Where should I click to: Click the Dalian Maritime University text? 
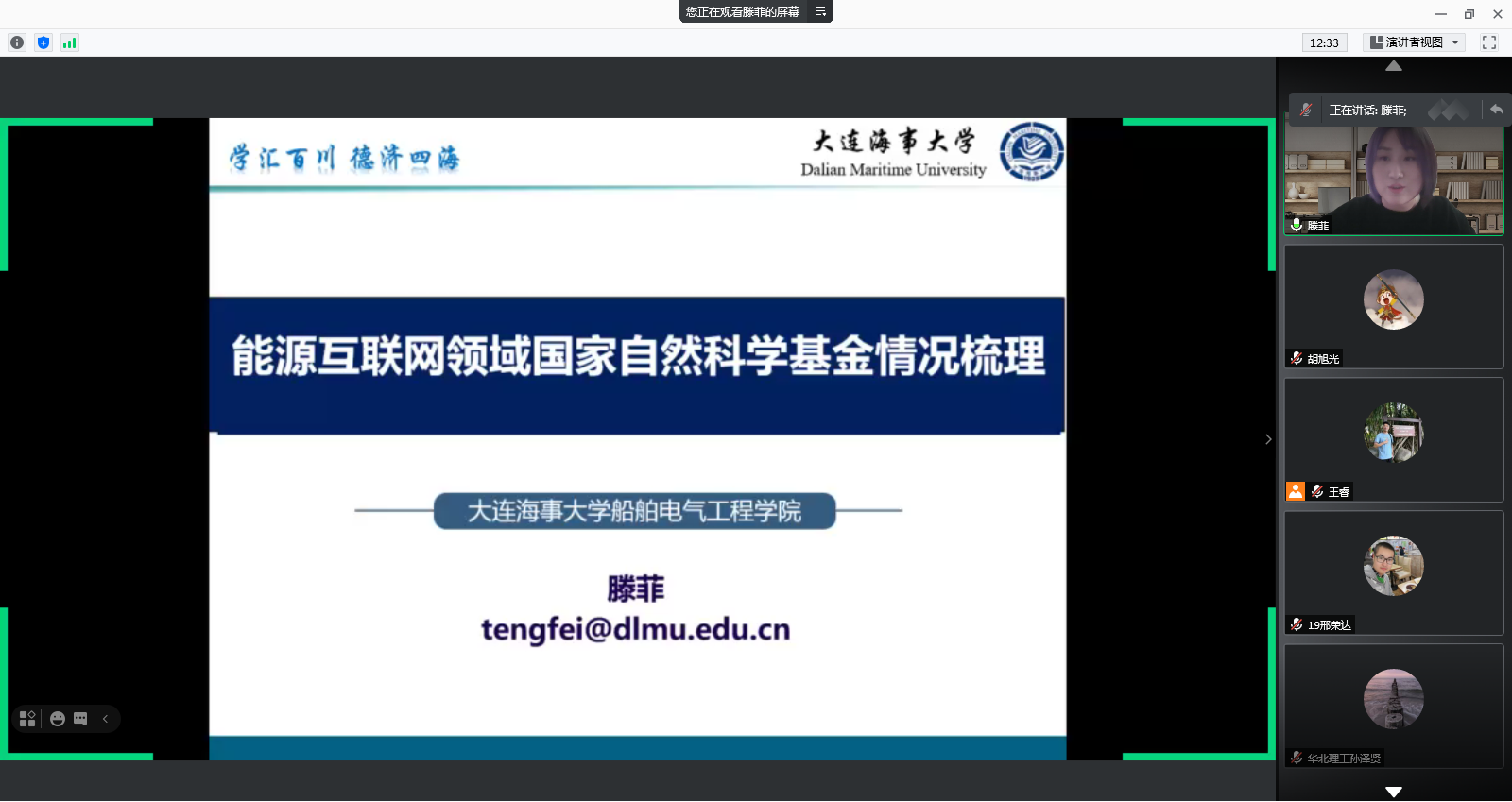click(893, 170)
